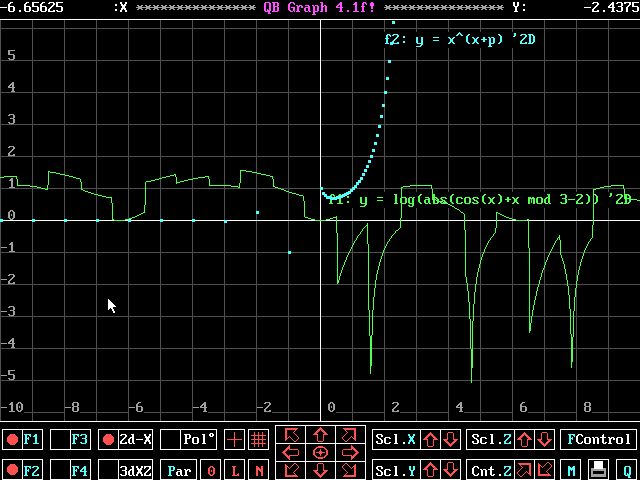Click the Q quit button
This screenshot has width=640, height=480.
[x=627, y=470]
